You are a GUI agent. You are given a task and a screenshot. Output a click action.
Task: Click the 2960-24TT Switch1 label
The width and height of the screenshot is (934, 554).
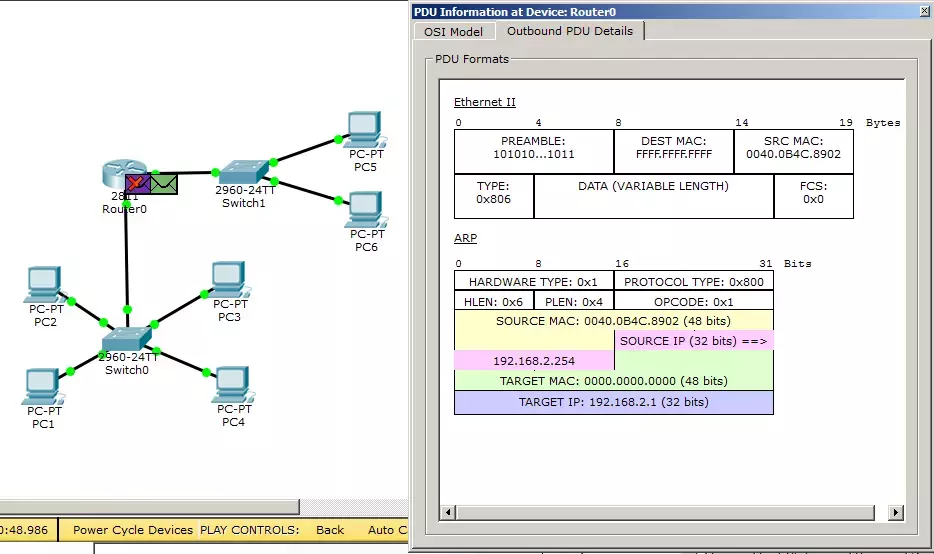pos(245,197)
